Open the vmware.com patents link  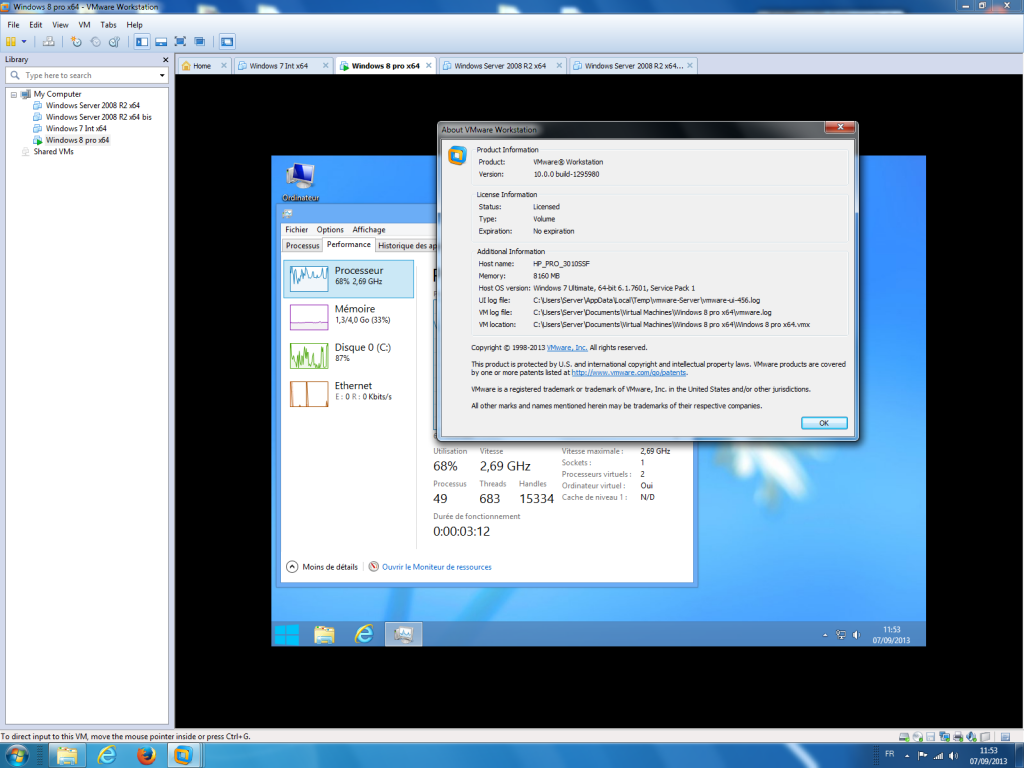(629, 373)
